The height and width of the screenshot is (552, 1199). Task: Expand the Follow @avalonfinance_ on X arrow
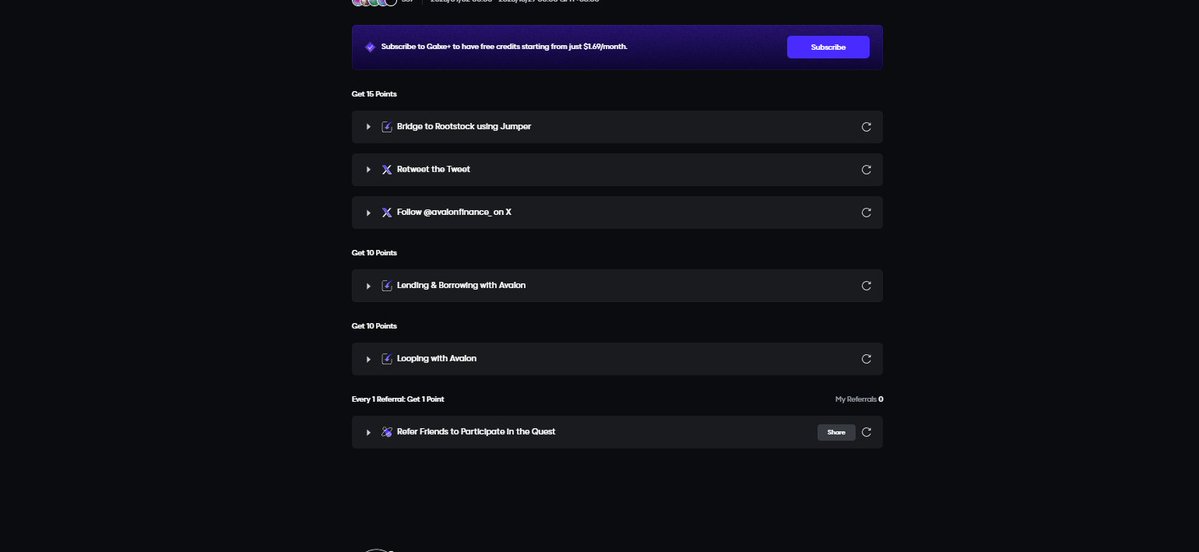(x=368, y=213)
